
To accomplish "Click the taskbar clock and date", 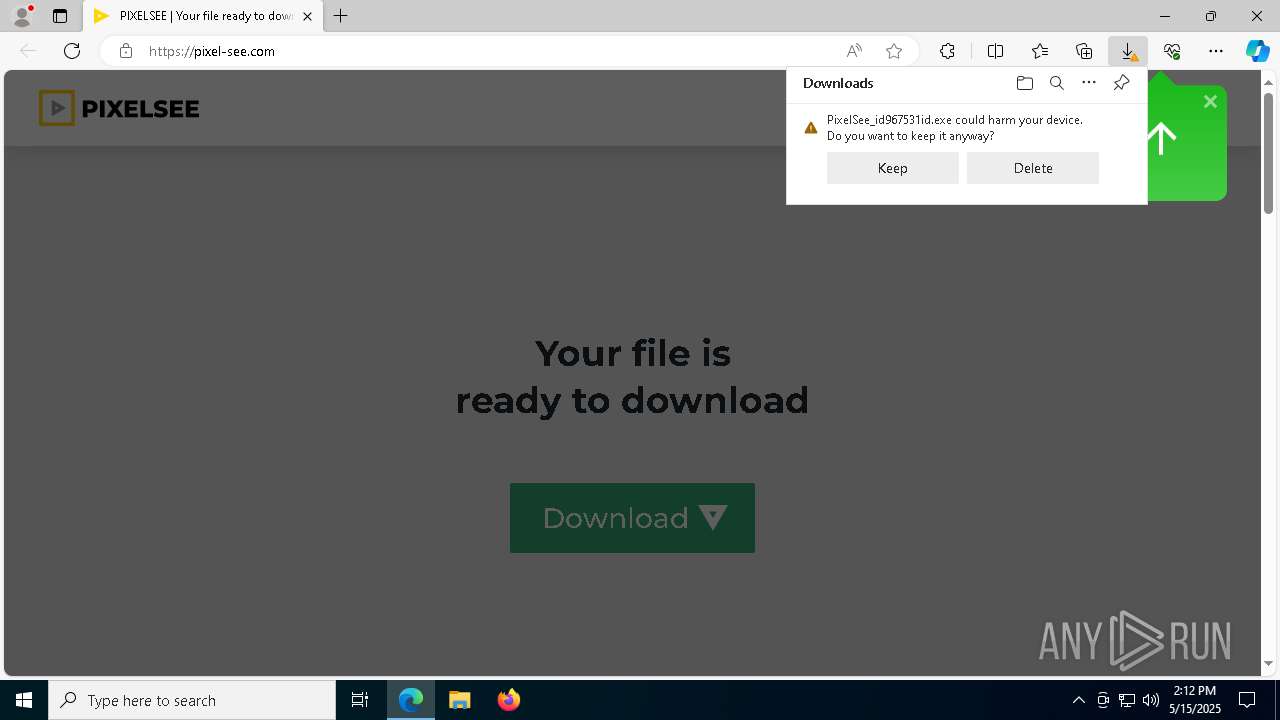I will click(x=1195, y=700).
